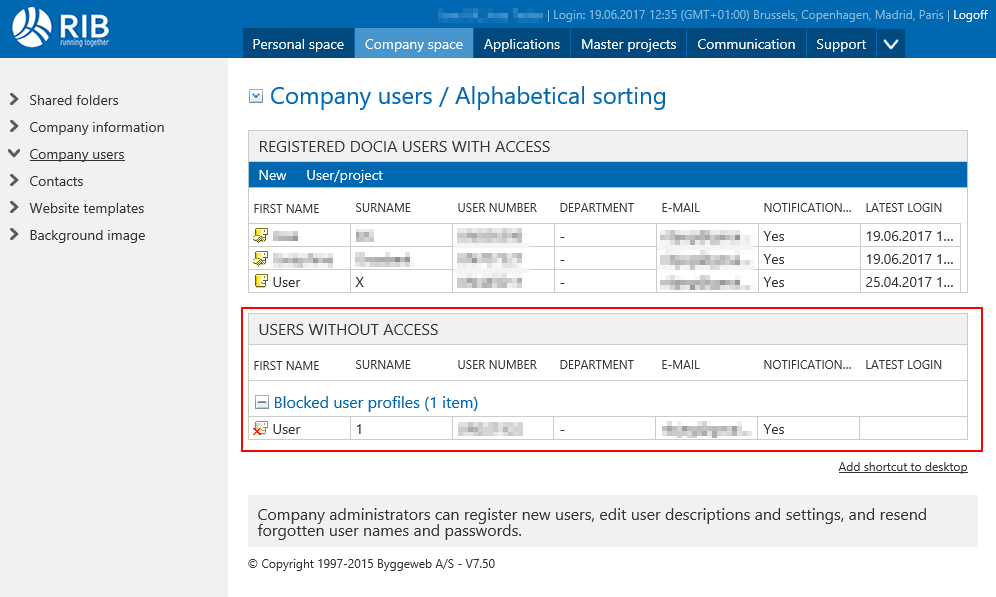Screen dimensions: 996x597
Task: Click the New button in users toolbar
Action: point(272,175)
